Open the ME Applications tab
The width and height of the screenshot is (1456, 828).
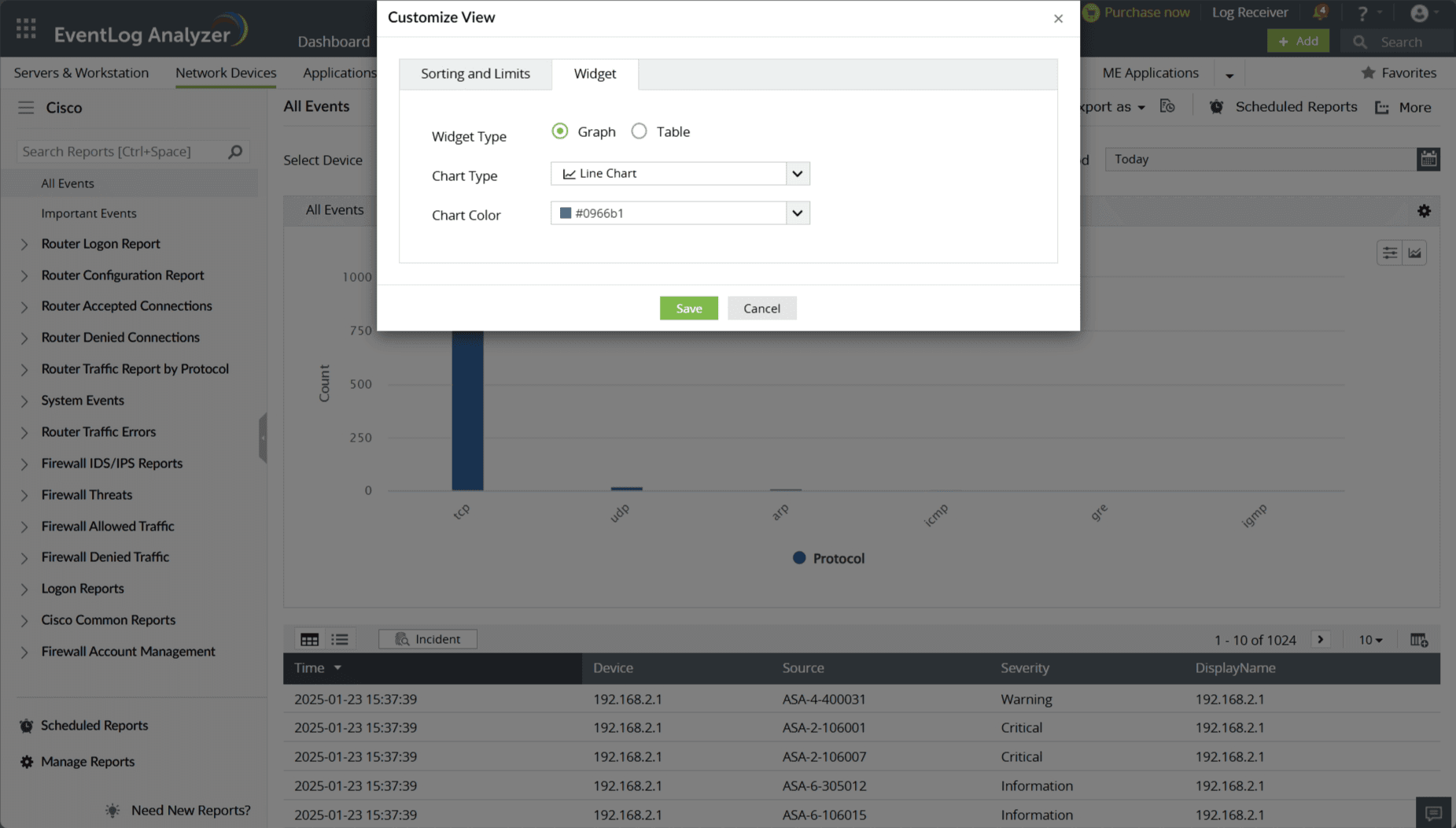(x=1150, y=73)
